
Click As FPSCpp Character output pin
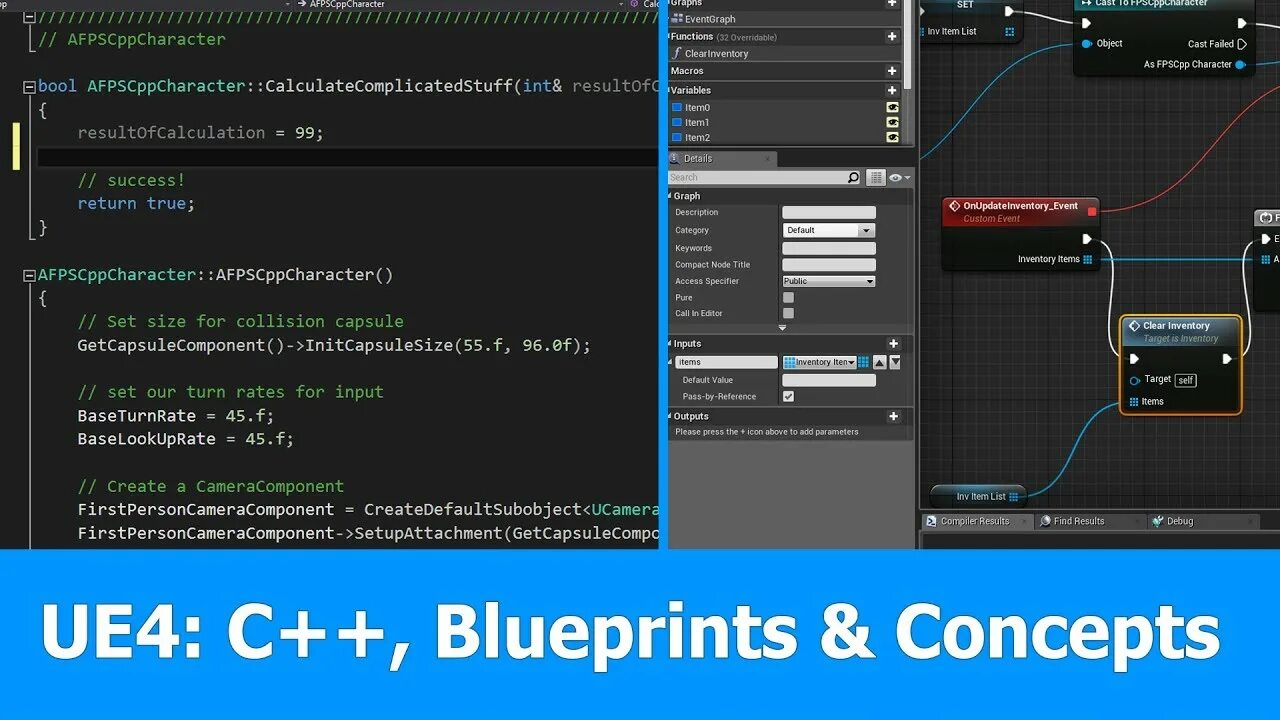(1241, 64)
